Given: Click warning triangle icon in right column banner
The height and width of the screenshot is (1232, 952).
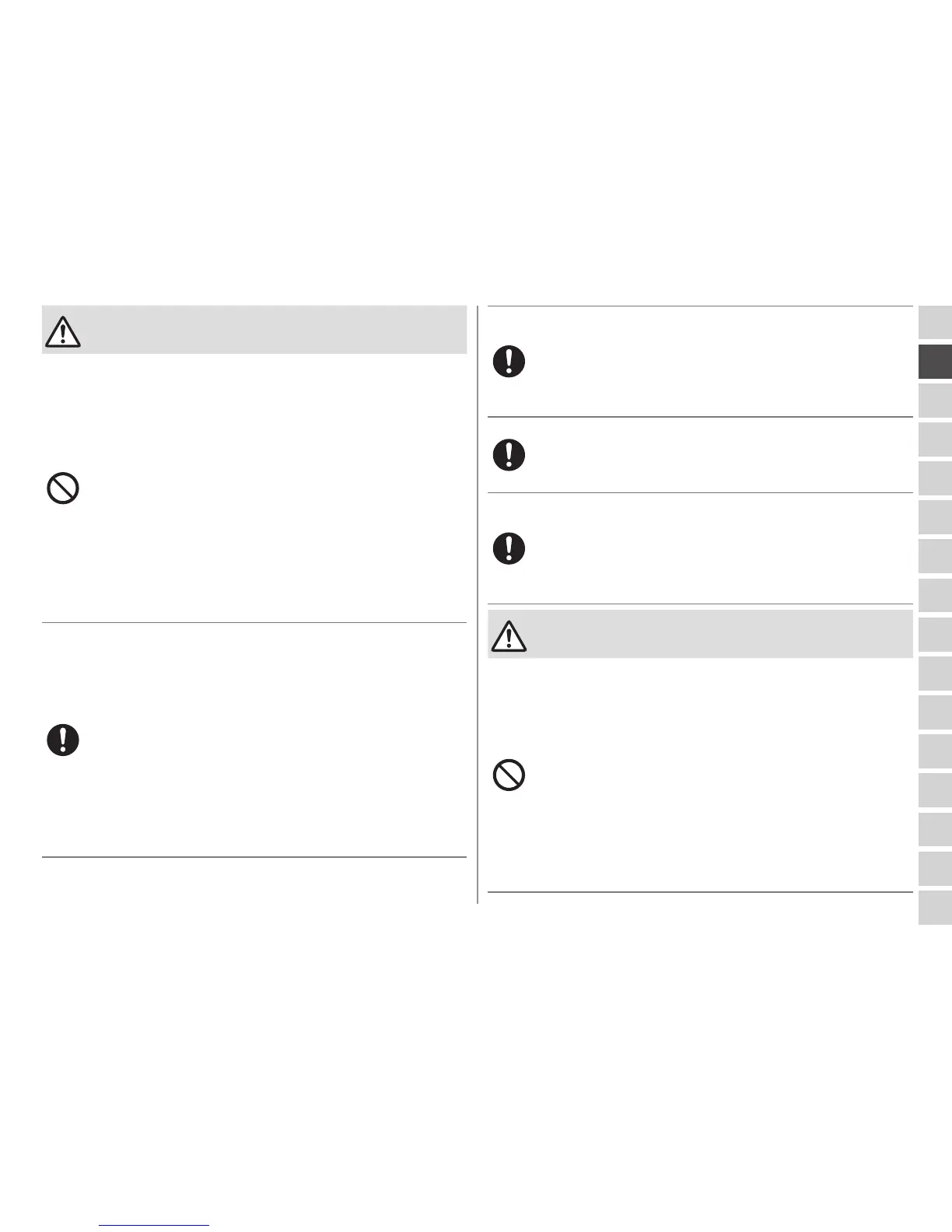Looking at the screenshot, I should pos(509,635).
